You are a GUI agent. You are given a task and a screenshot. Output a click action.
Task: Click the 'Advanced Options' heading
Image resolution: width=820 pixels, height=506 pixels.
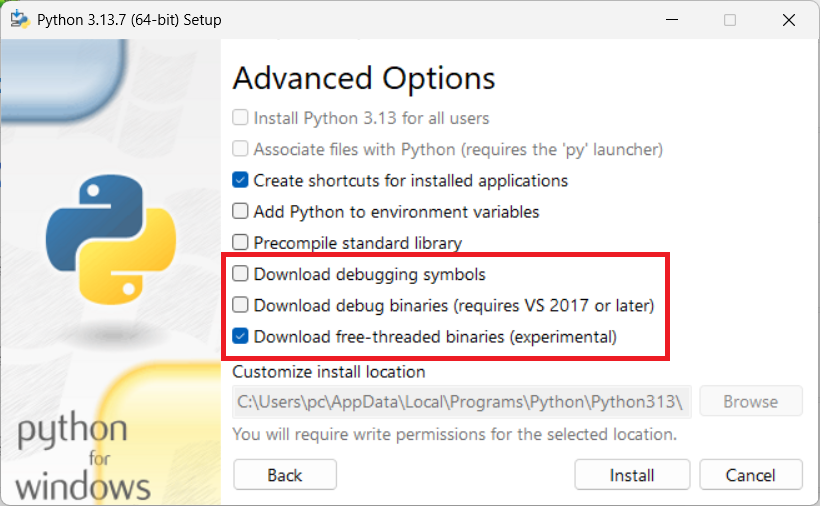click(x=364, y=78)
